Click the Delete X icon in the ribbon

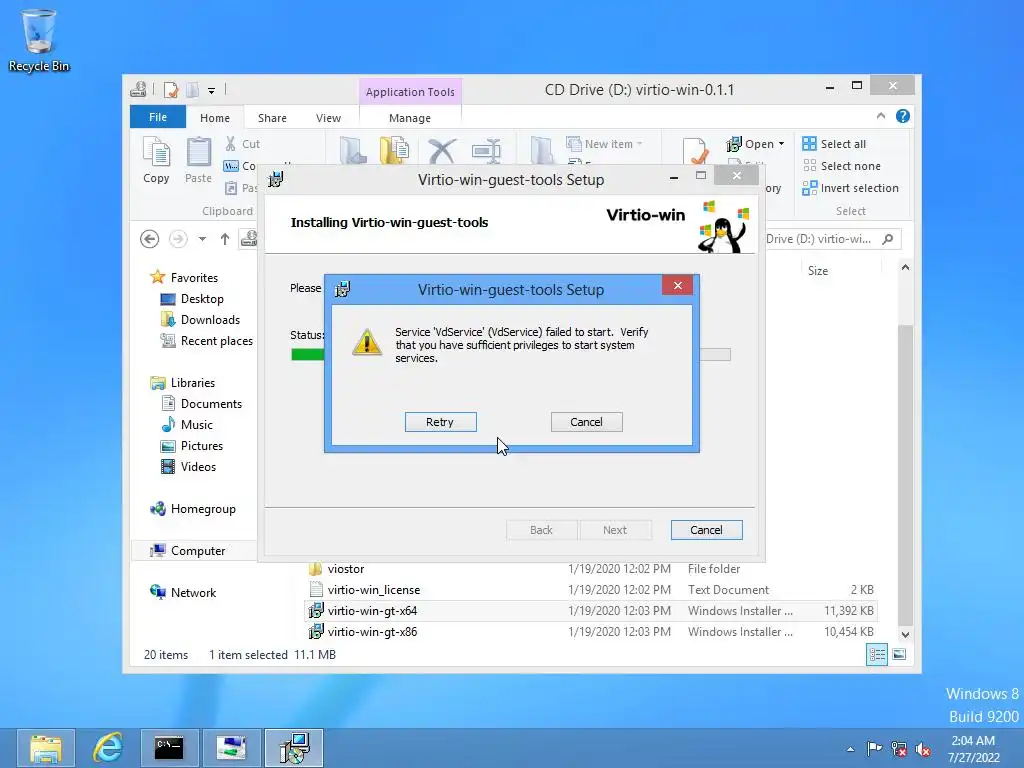(x=442, y=150)
